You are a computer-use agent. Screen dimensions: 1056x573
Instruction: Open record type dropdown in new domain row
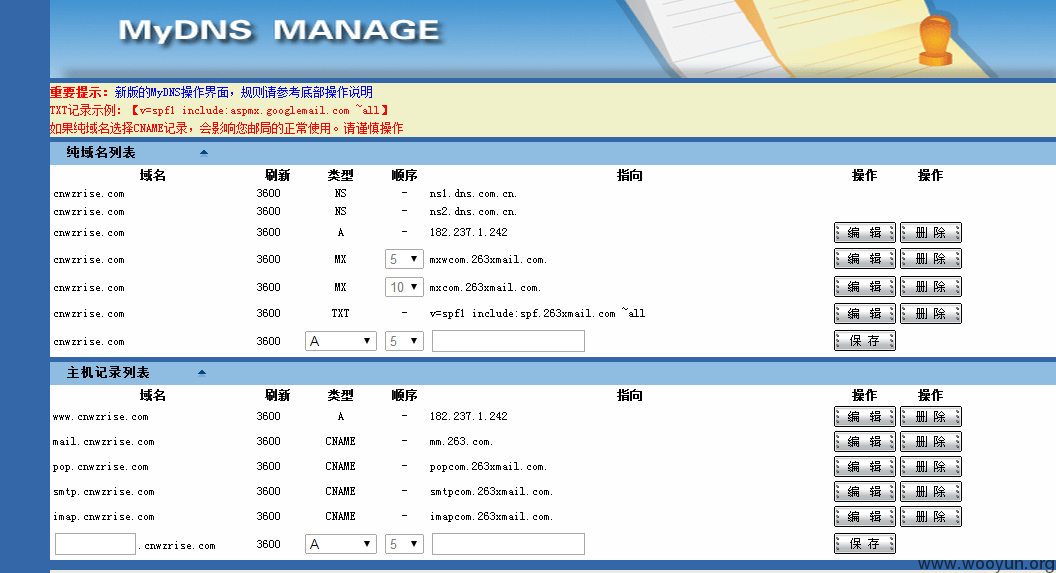pos(341,341)
